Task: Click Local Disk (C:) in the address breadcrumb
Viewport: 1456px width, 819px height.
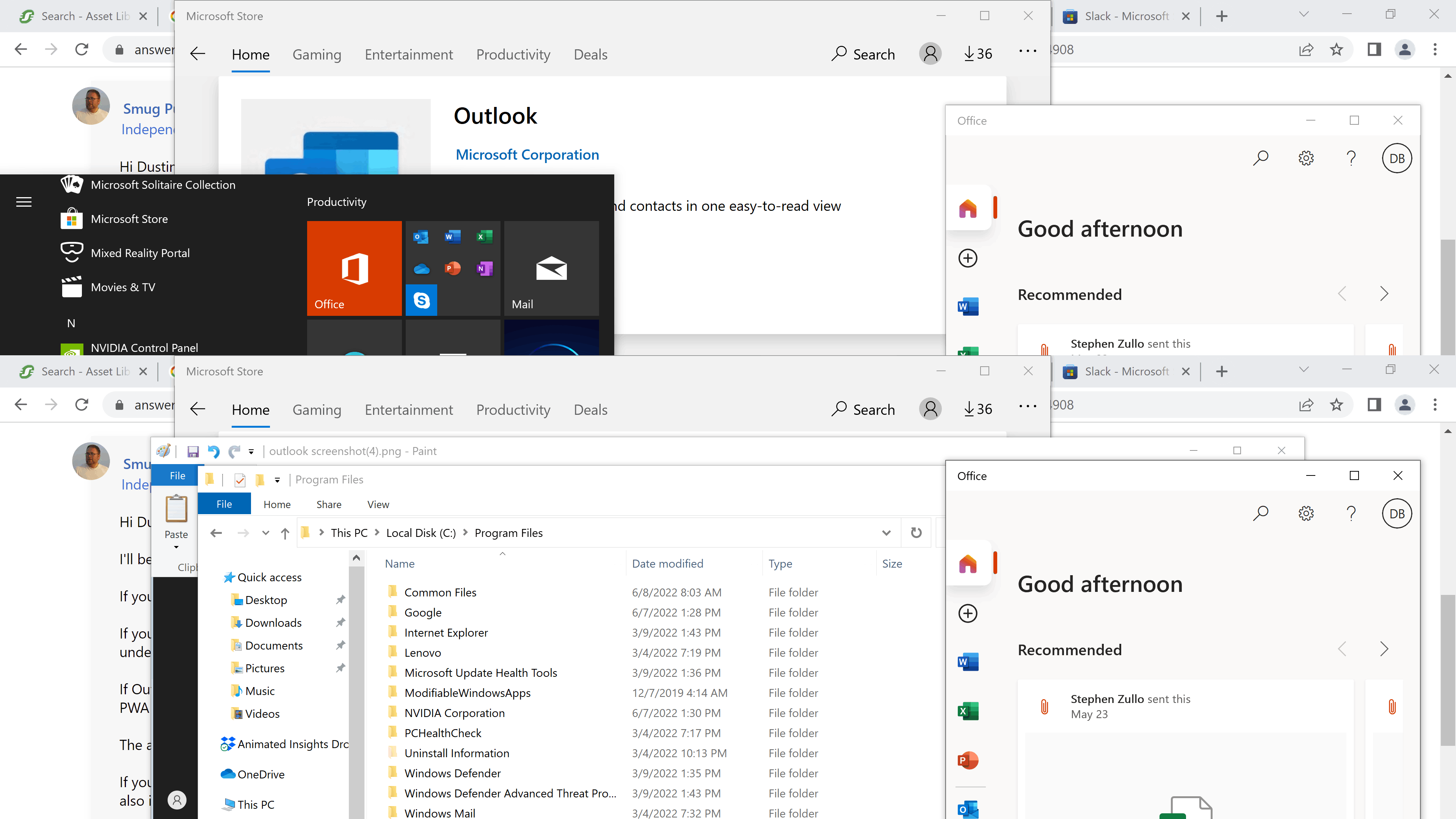Action: [x=421, y=533]
